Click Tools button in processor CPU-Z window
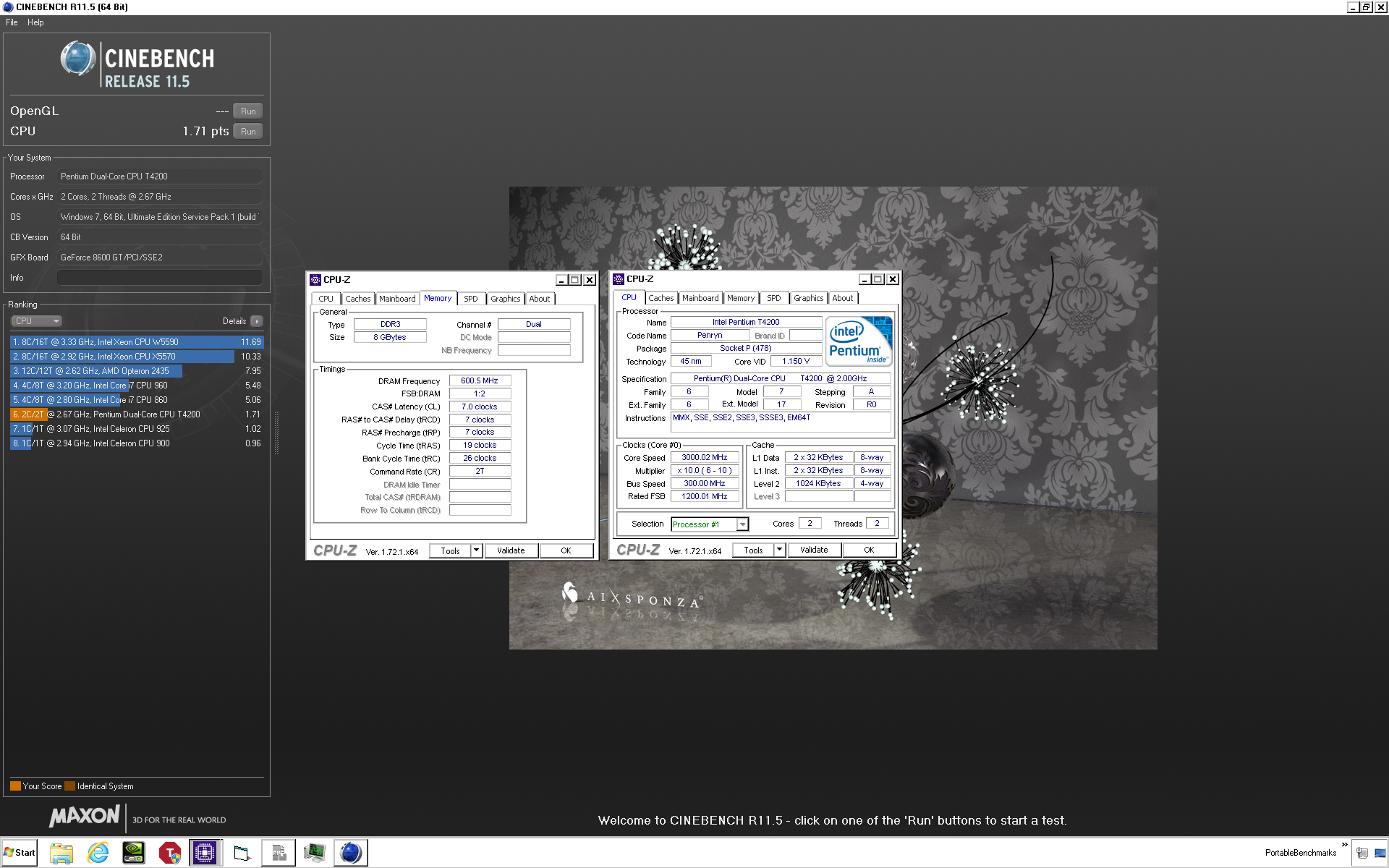Image resolution: width=1389 pixels, height=868 pixels. tap(753, 550)
